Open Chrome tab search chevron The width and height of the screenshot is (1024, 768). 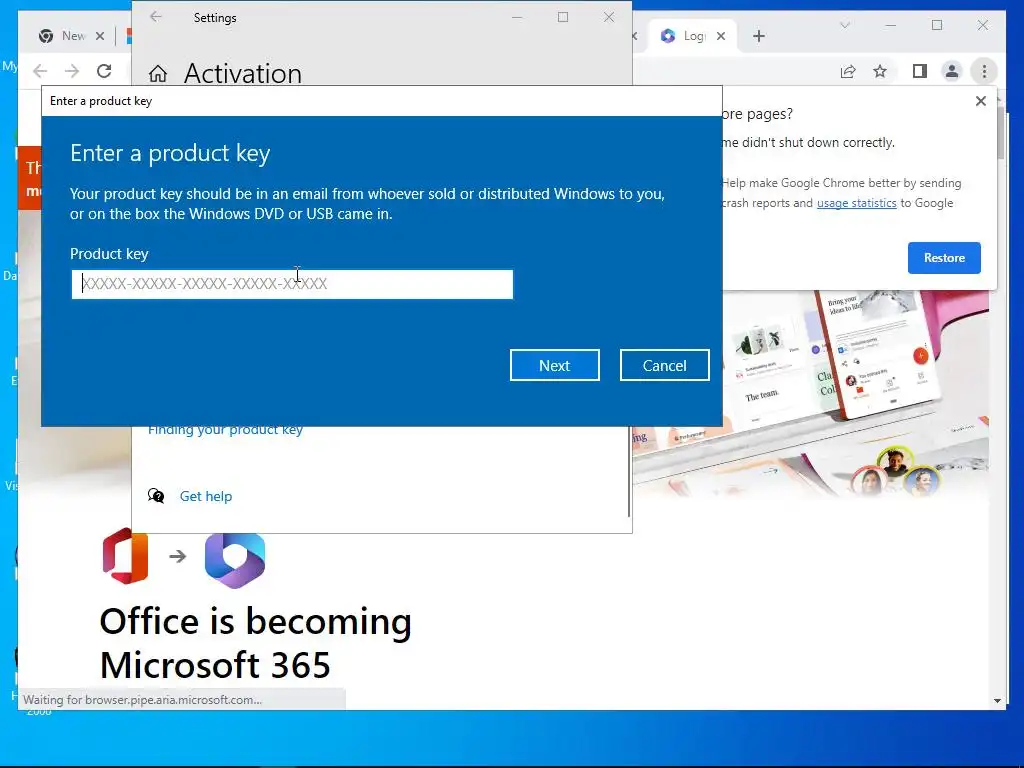tap(844, 25)
